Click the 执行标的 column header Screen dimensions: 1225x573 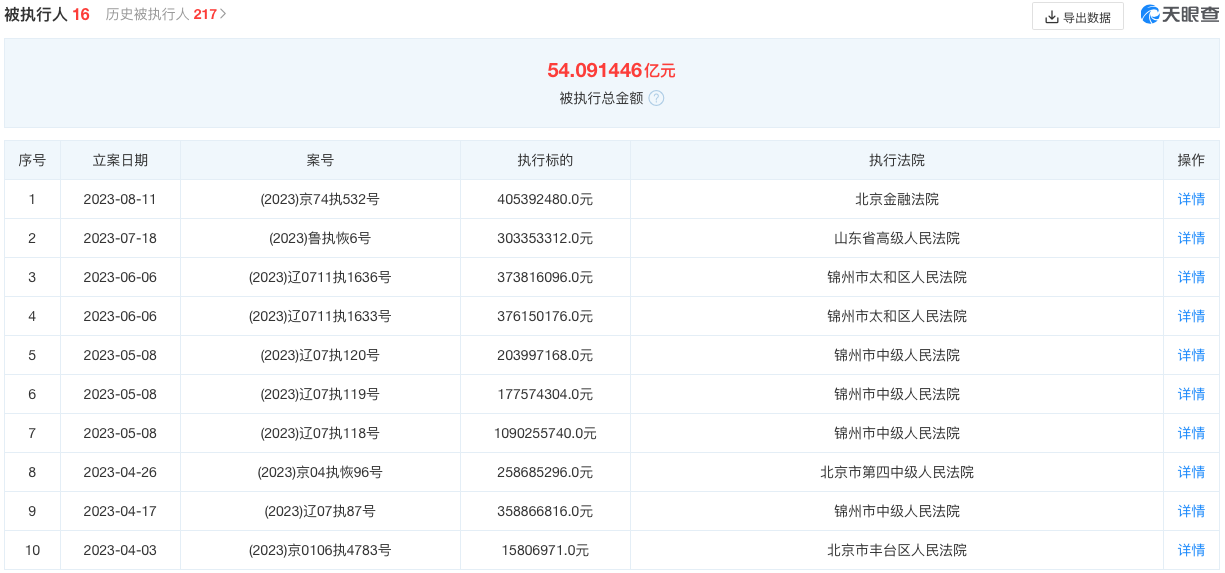coord(545,160)
